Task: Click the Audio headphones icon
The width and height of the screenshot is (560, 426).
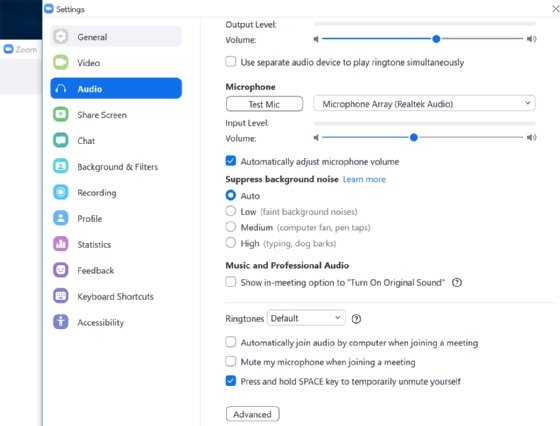Action: click(x=61, y=89)
